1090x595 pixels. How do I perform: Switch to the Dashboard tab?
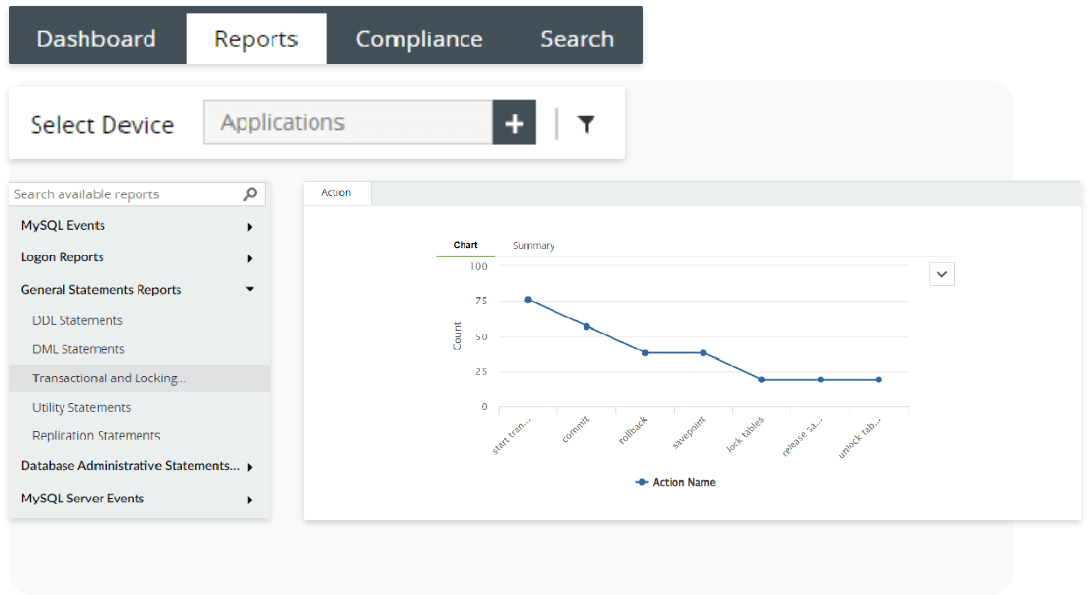click(x=96, y=39)
